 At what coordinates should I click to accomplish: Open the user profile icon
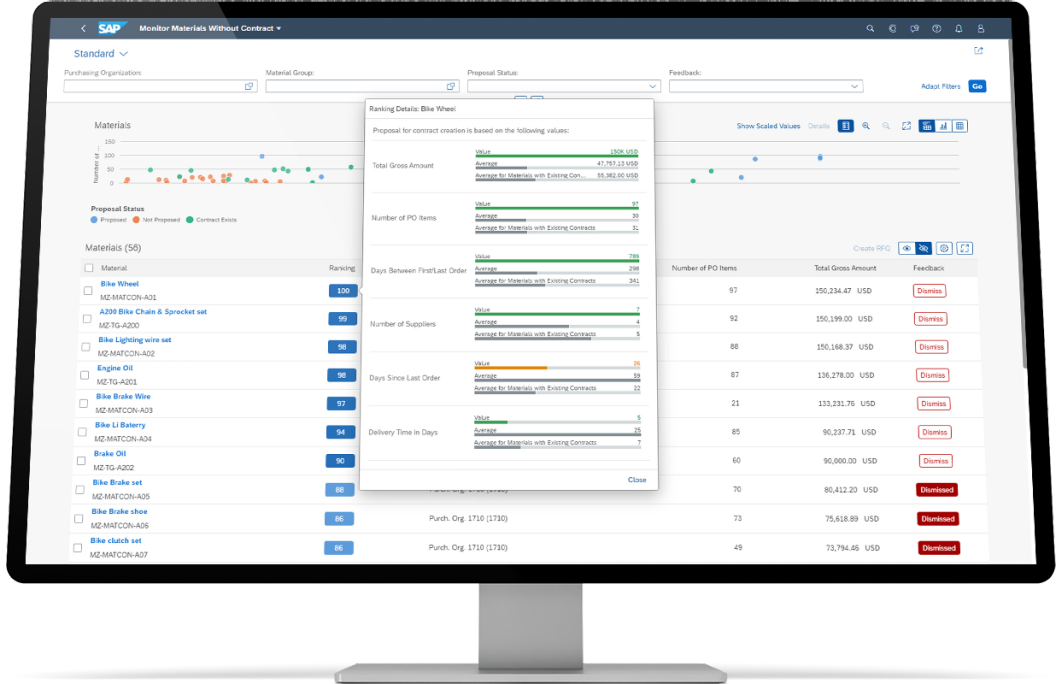981,29
